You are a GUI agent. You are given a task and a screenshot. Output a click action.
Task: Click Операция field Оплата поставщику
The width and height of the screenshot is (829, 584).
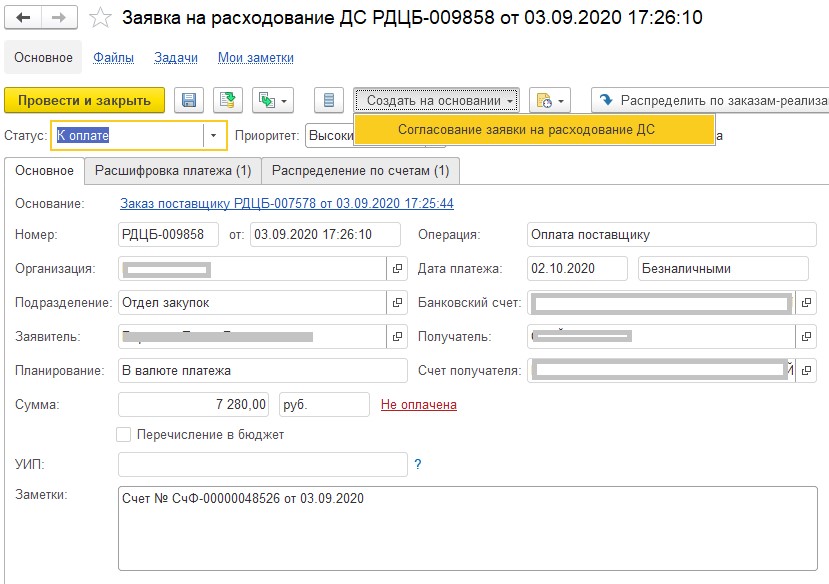(671, 235)
